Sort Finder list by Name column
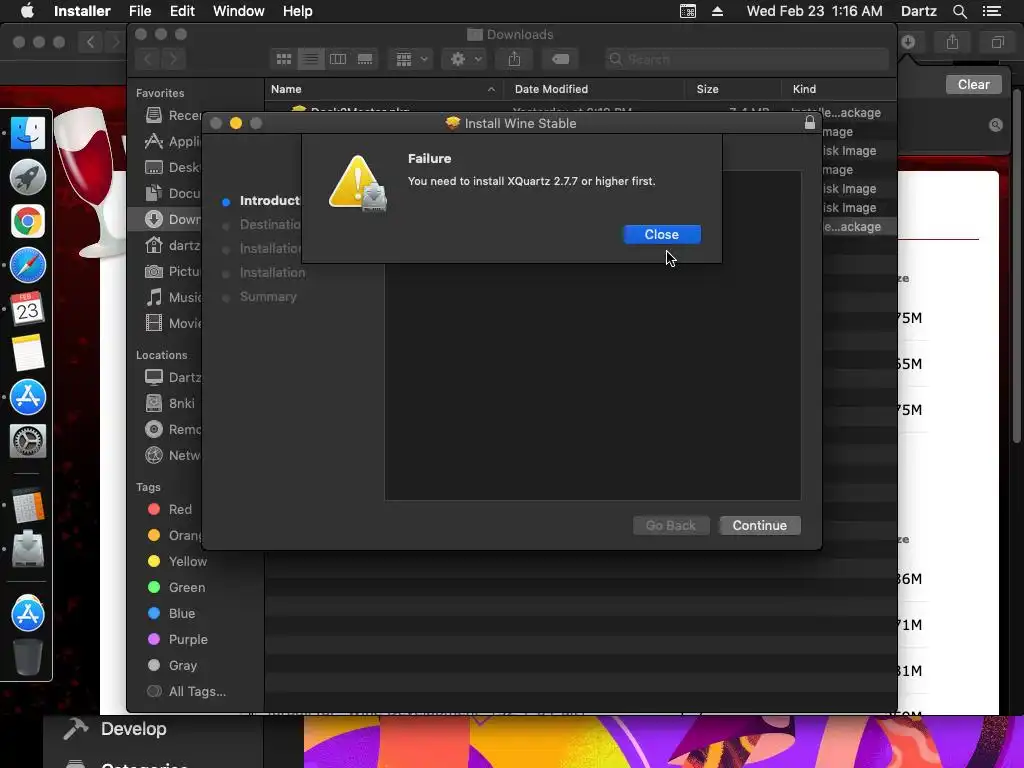The width and height of the screenshot is (1024, 768). click(383, 89)
